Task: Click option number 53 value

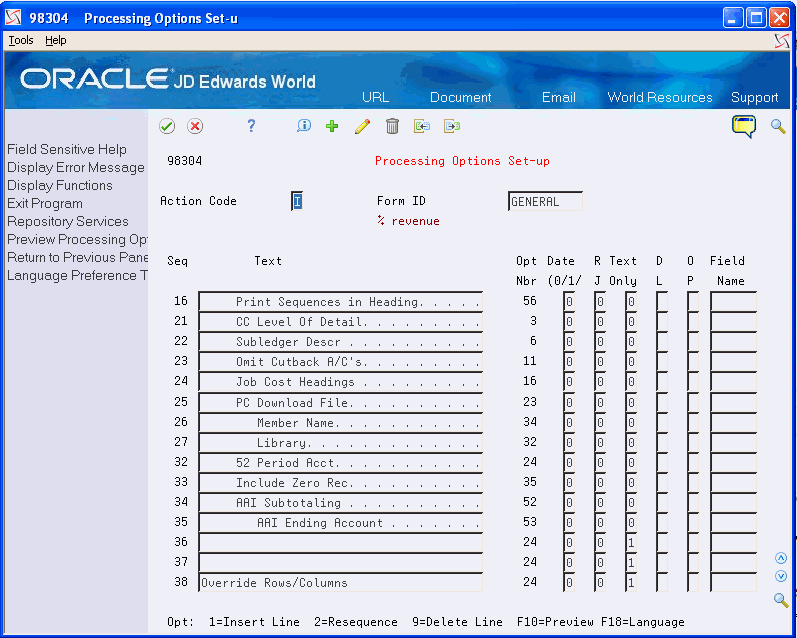Action: (530, 522)
